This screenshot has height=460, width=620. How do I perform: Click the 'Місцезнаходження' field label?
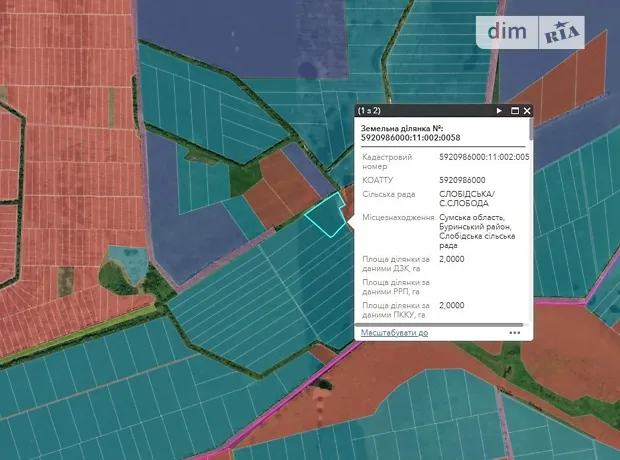pos(398,218)
